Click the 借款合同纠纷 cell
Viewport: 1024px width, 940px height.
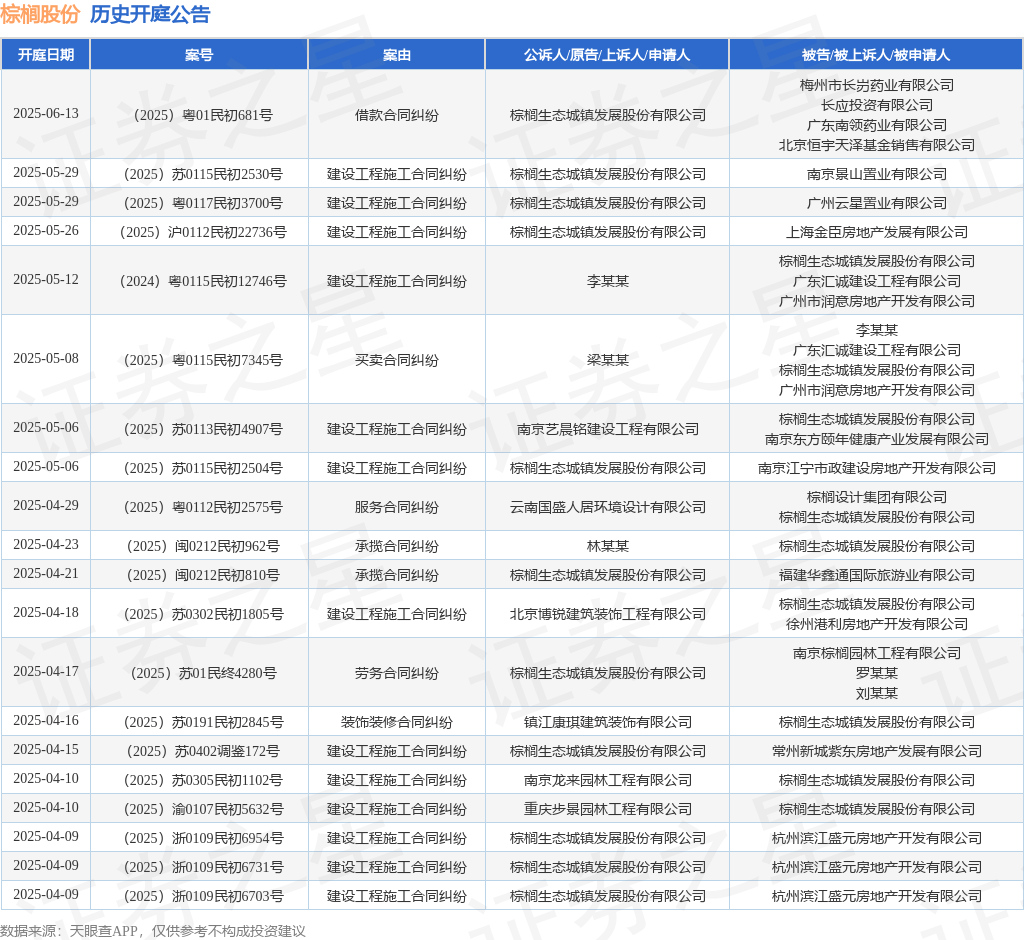click(x=396, y=115)
